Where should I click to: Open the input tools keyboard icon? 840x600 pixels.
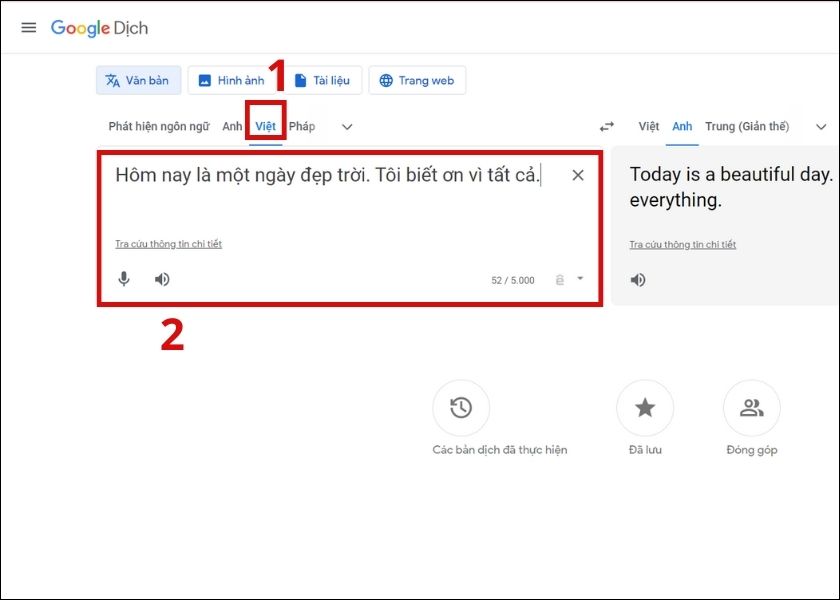[x=560, y=279]
